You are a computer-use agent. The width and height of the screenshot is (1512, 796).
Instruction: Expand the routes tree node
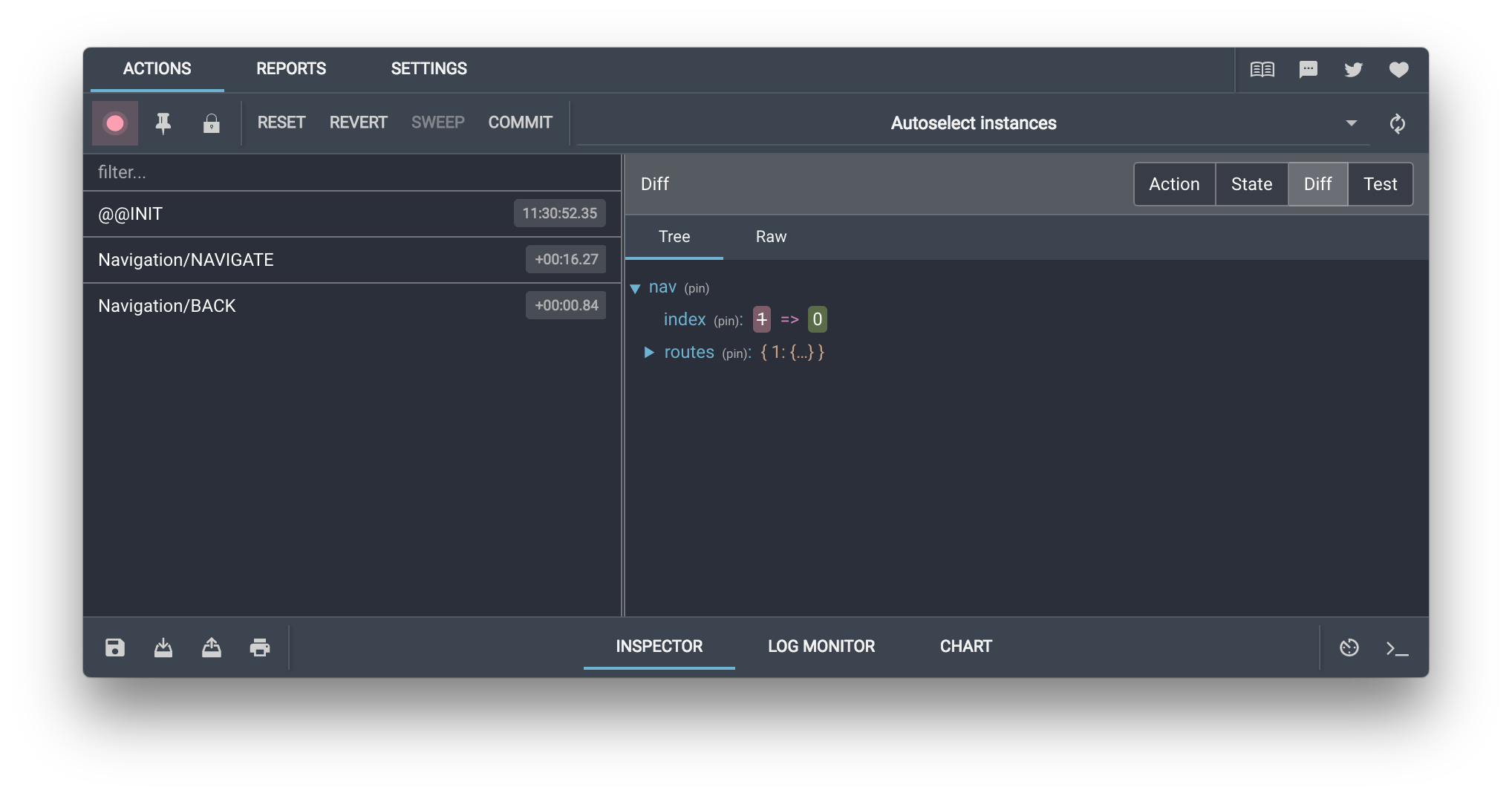point(648,353)
